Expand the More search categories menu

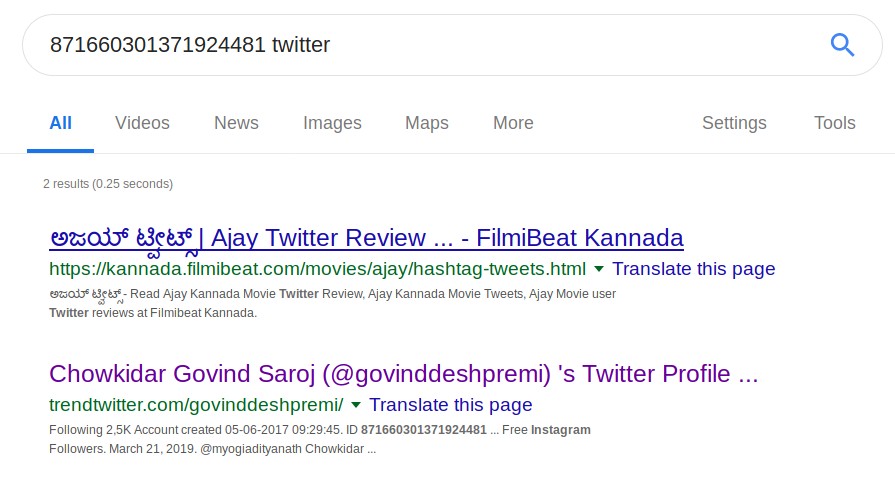513,123
